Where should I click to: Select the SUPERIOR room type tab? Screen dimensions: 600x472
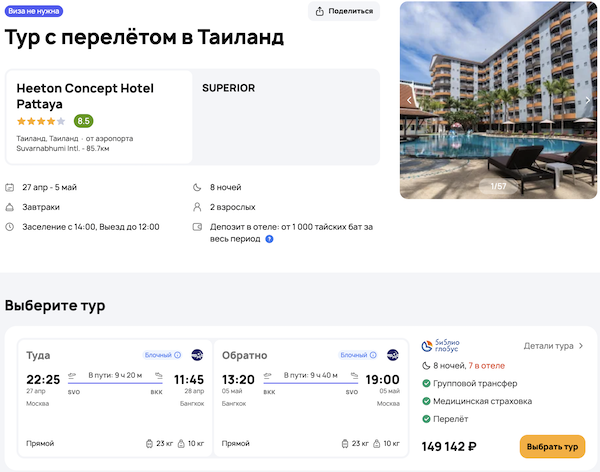tap(228, 88)
